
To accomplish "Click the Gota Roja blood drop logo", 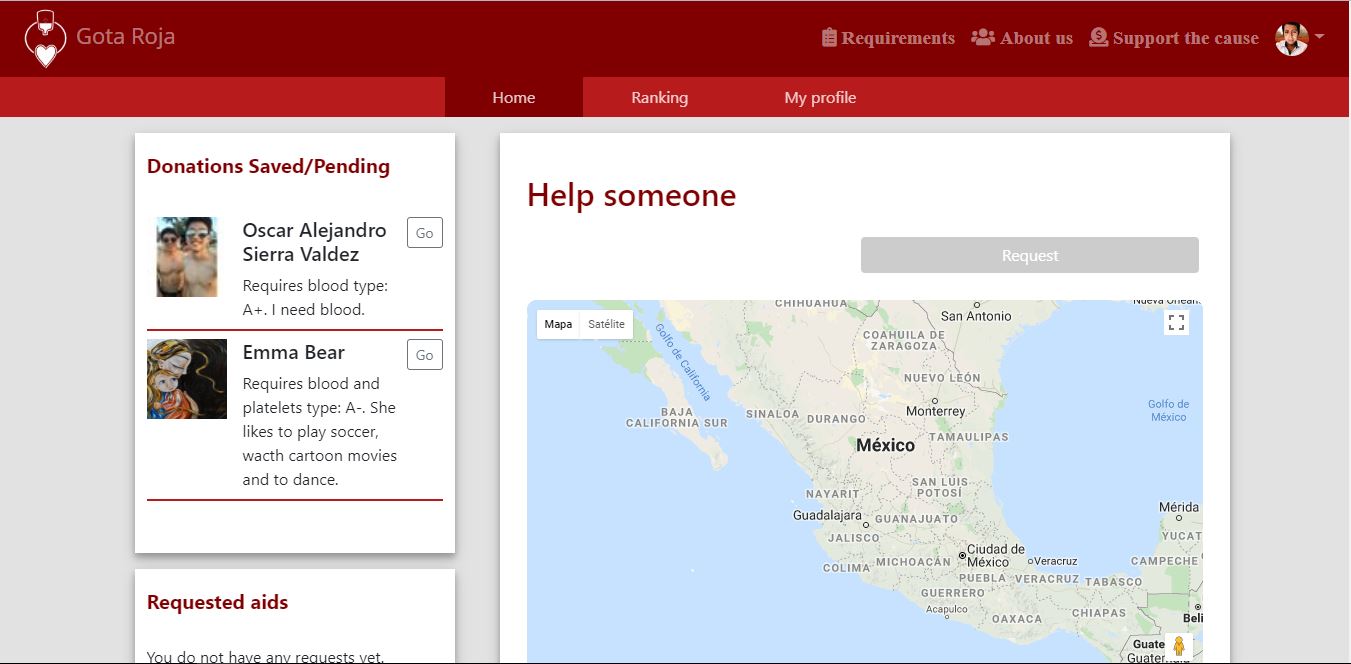I will coord(45,38).
